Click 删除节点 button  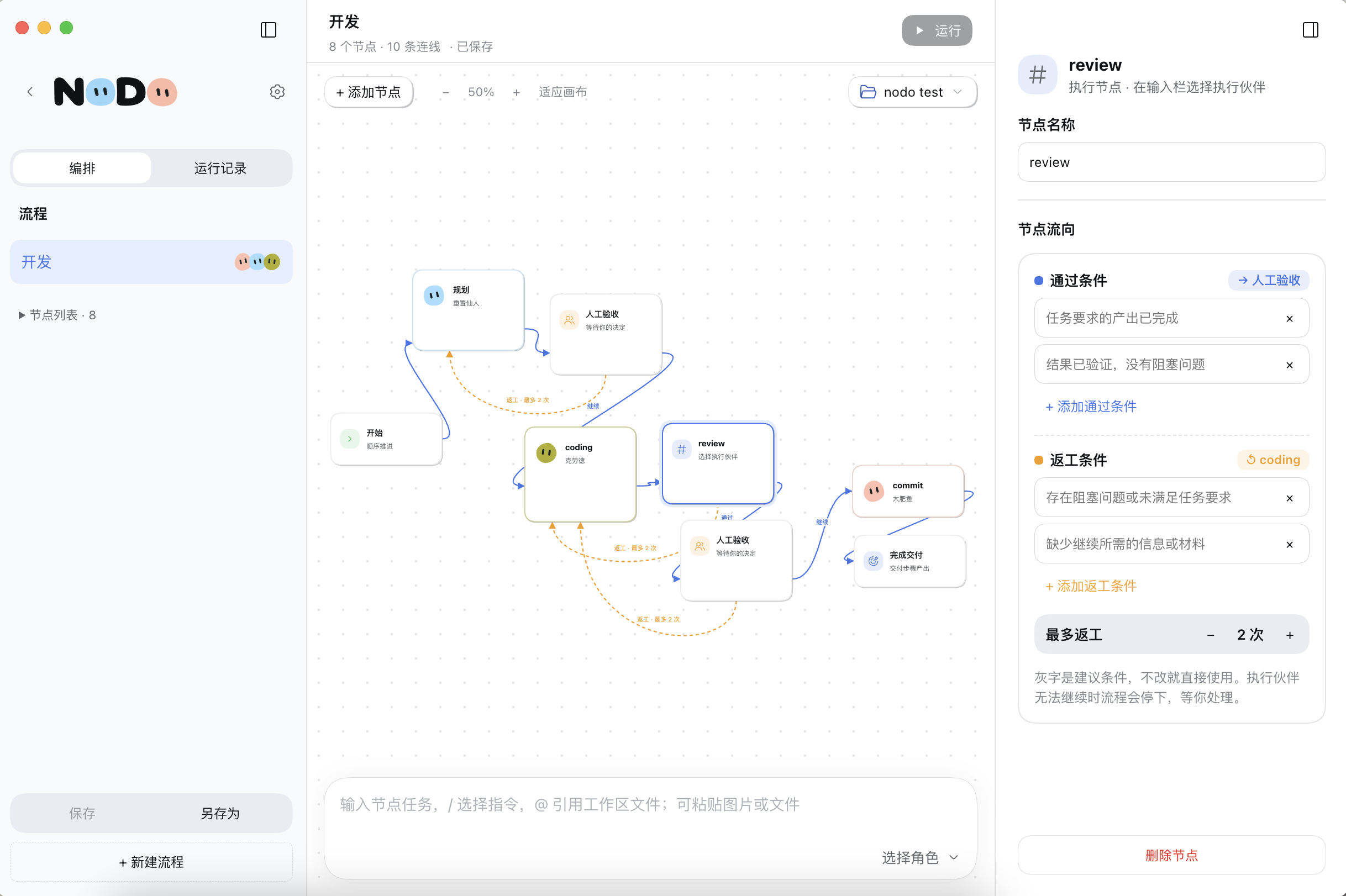1171,855
